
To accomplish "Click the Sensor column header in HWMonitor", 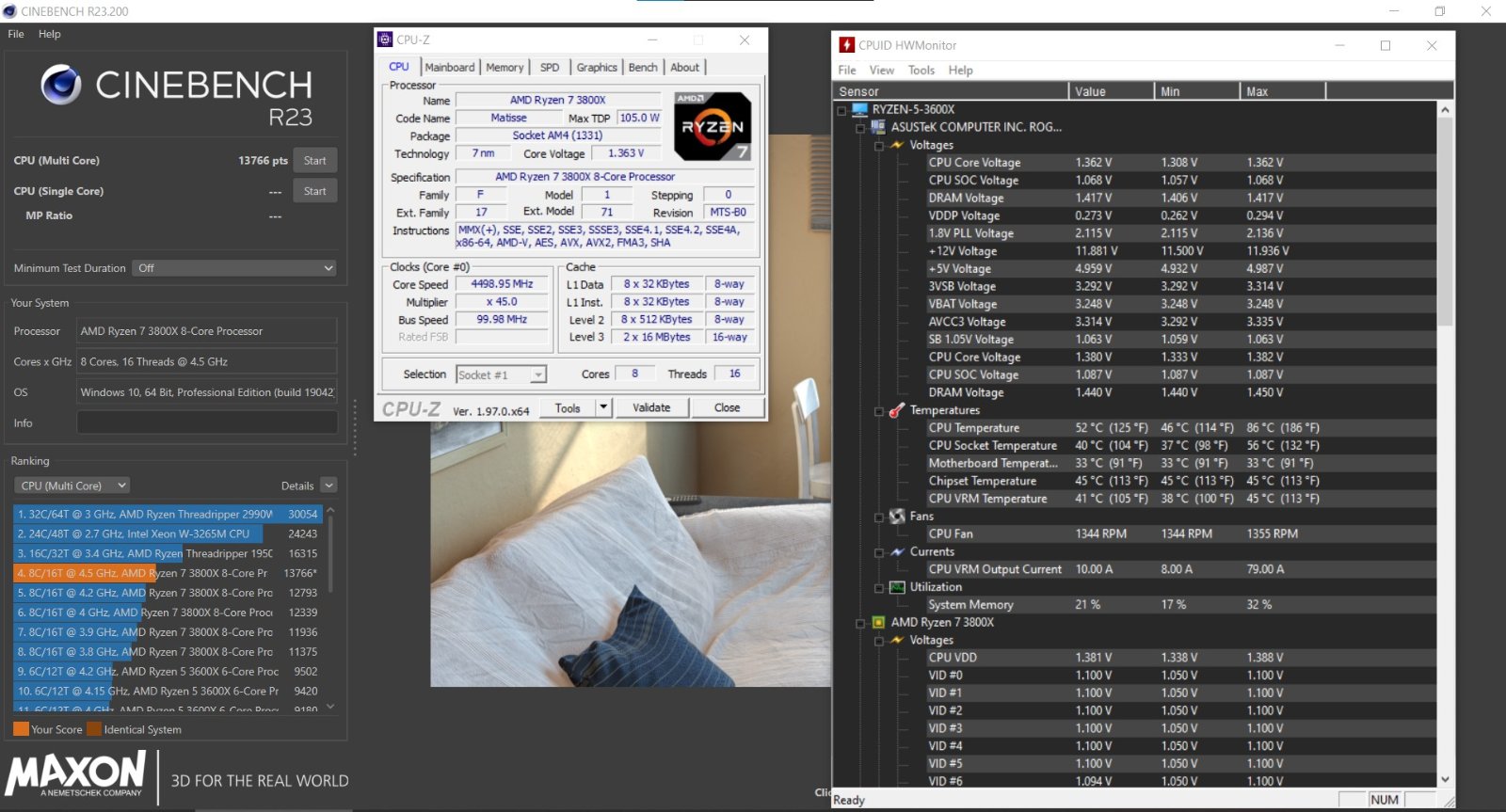I will (951, 91).
